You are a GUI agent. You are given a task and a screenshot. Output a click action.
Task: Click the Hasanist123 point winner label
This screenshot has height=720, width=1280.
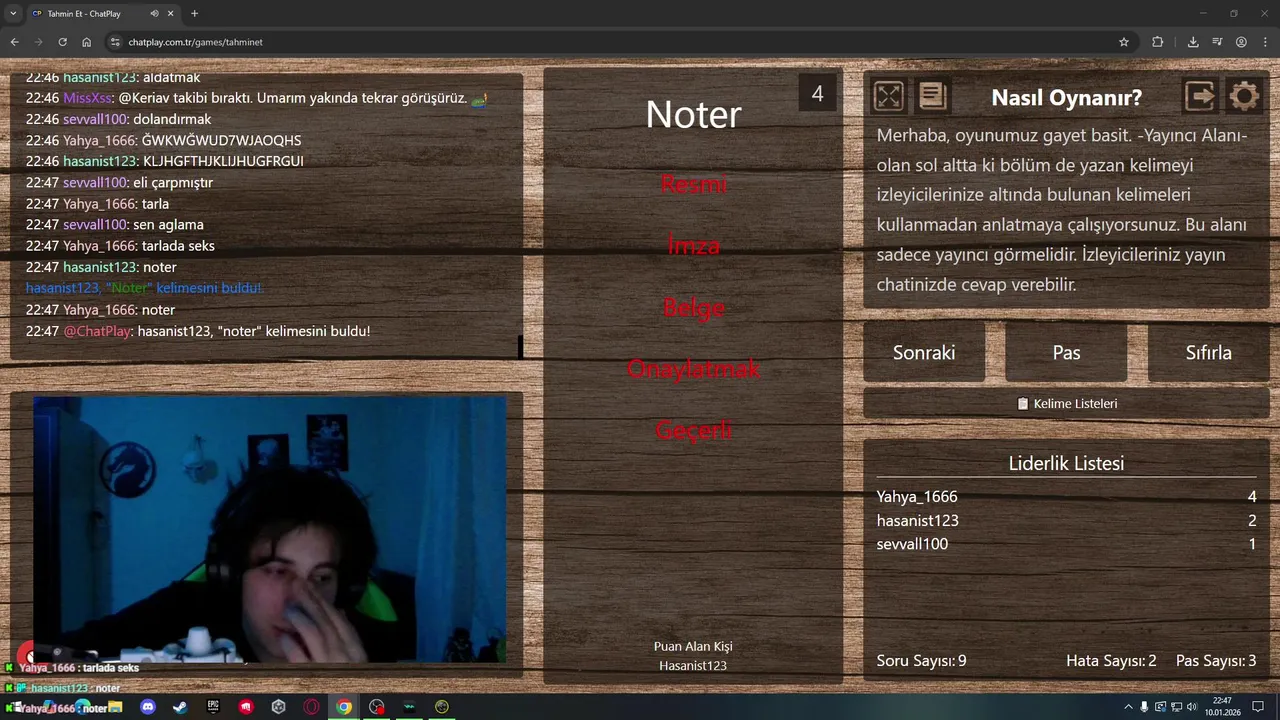click(693, 666)
